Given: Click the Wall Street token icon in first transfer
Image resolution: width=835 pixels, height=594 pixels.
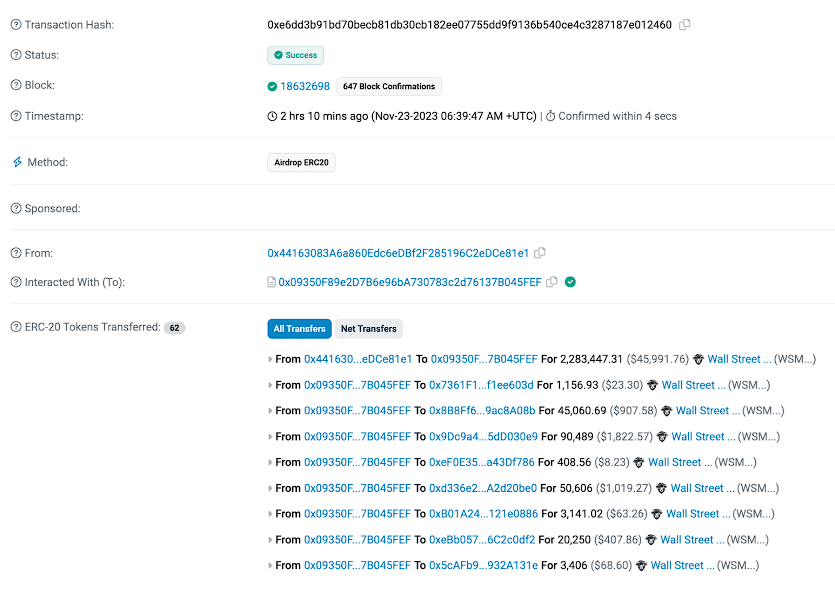Looking at the screenshot, I should tap(698, 359).
